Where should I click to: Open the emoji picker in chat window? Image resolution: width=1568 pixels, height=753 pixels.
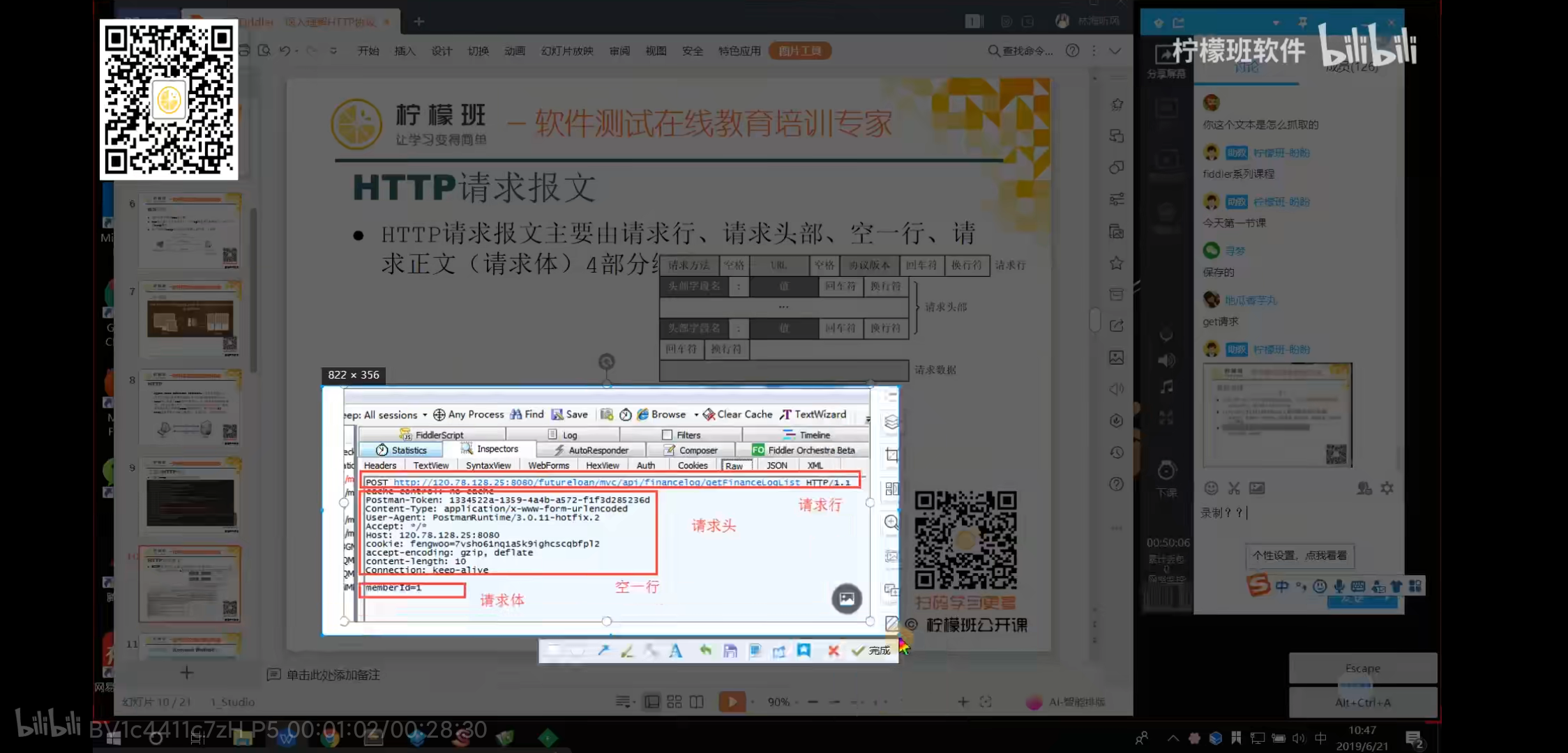[x=1212, y=488]
